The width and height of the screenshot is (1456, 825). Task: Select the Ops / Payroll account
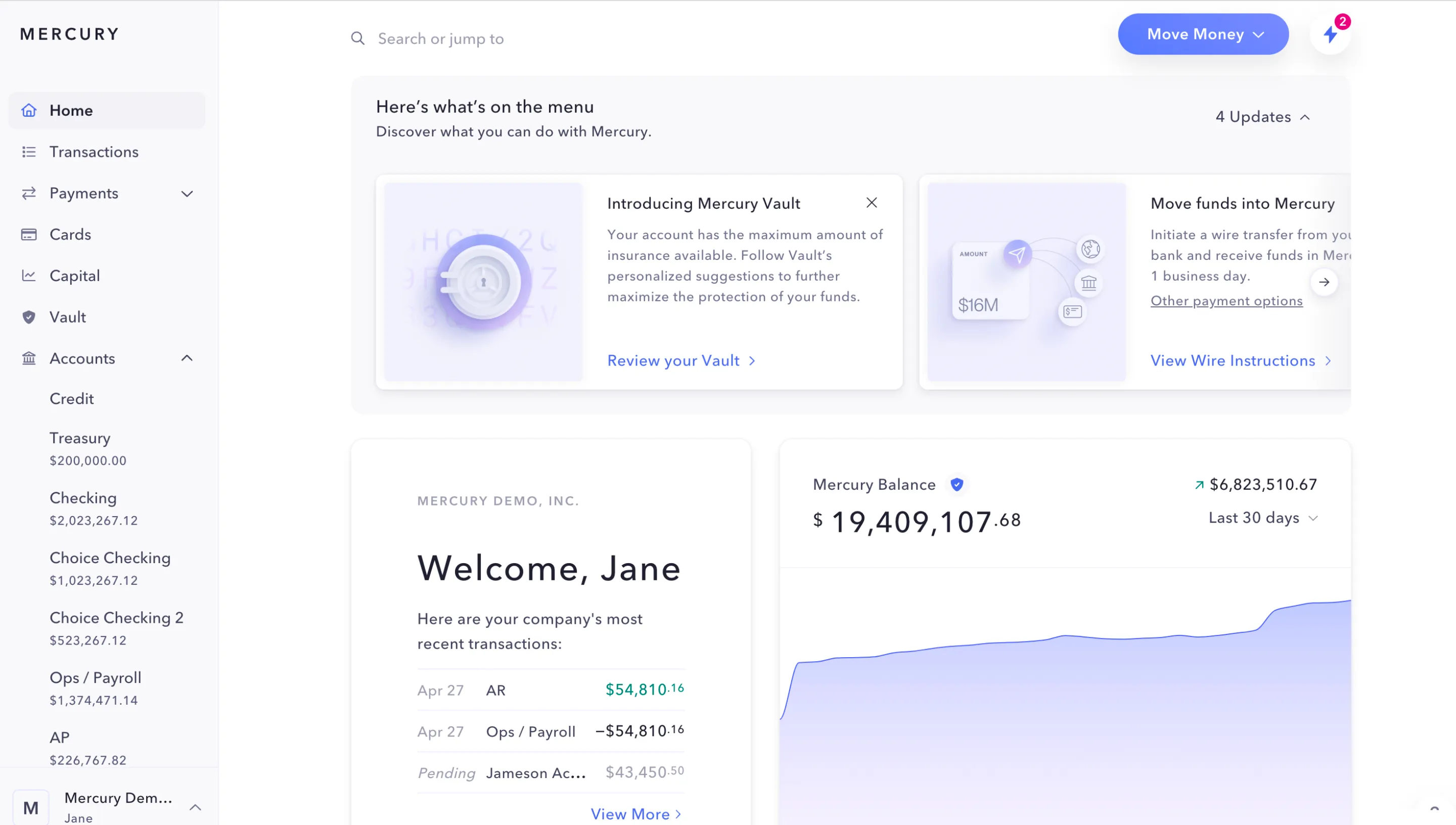[x=95, y=678]
